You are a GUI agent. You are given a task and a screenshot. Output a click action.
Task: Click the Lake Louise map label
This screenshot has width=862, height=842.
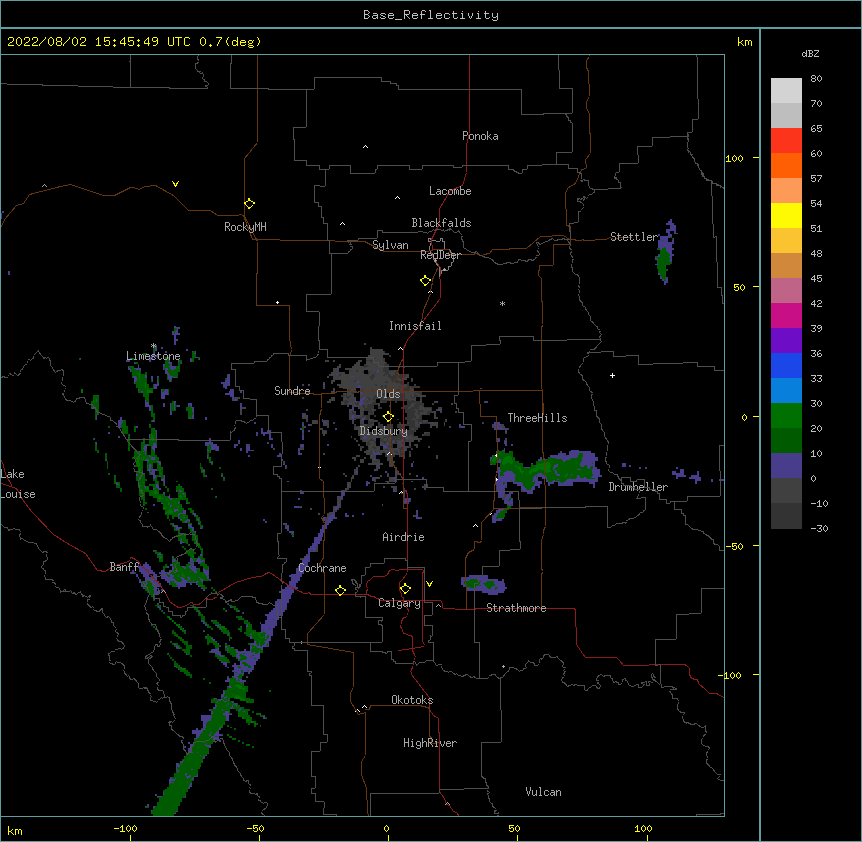pos(18,484)
